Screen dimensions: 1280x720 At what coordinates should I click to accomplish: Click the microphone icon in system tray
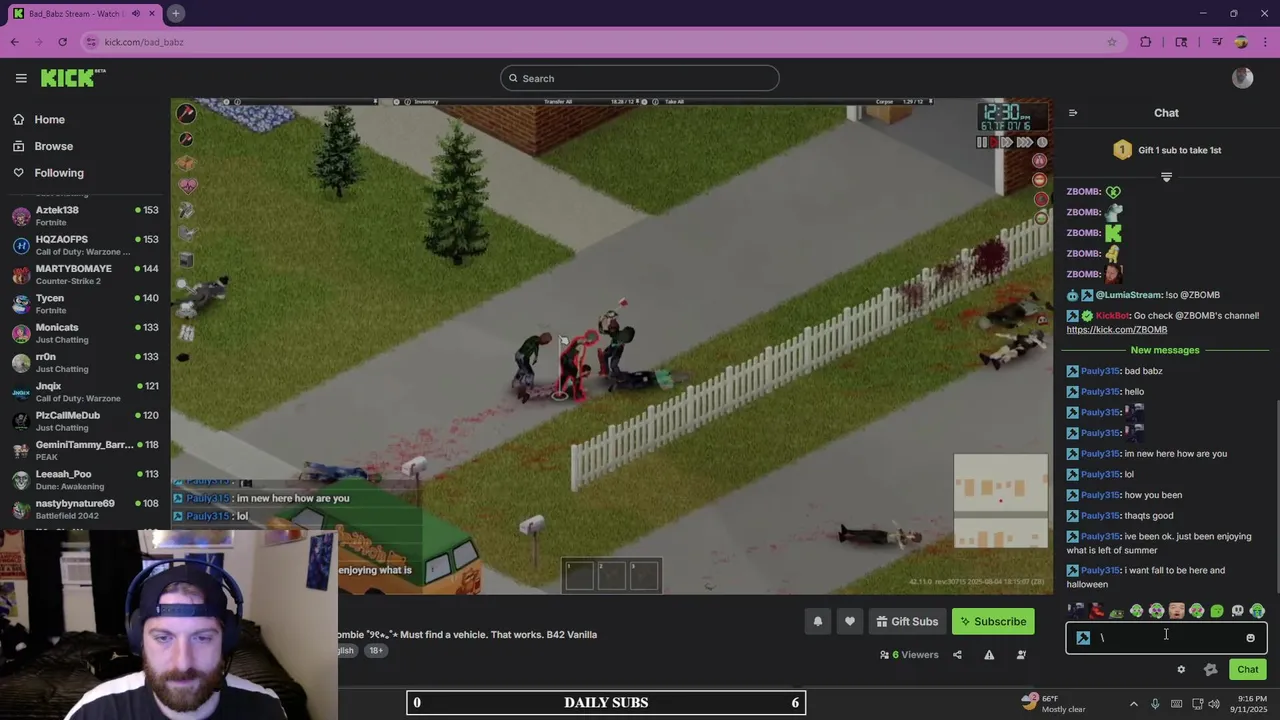pyautogui.click(x=1155, y=704)
